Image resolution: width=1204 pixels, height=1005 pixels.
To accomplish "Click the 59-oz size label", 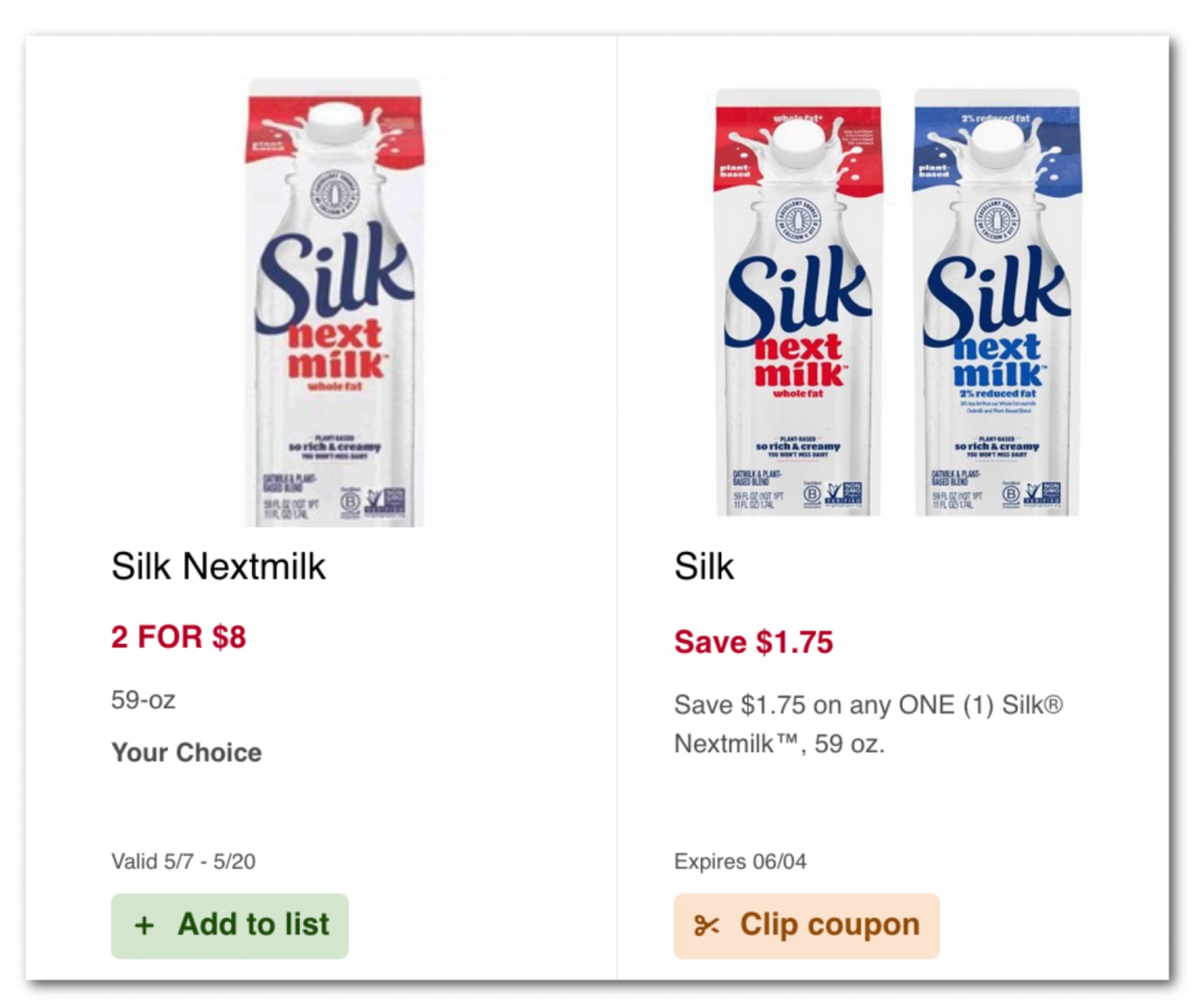I will (x=143, y=700).
